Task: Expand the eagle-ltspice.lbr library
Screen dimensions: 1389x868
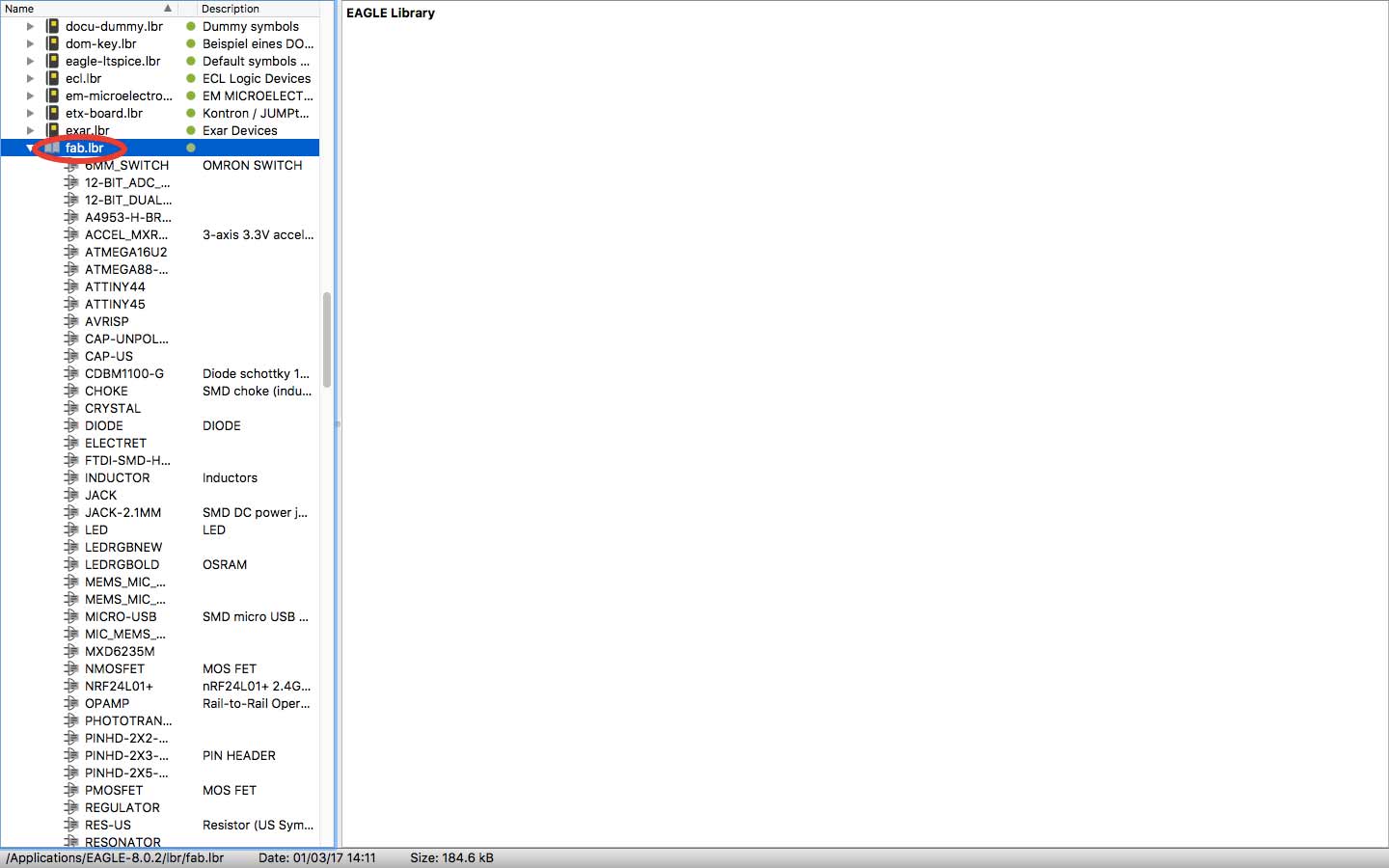Action: (30, 62)
